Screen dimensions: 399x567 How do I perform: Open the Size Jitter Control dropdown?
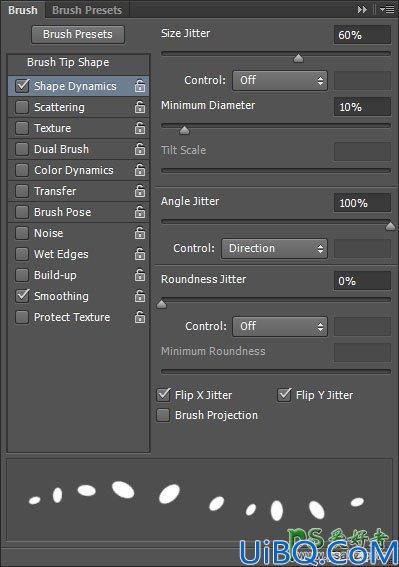click(x=280, y=80)
